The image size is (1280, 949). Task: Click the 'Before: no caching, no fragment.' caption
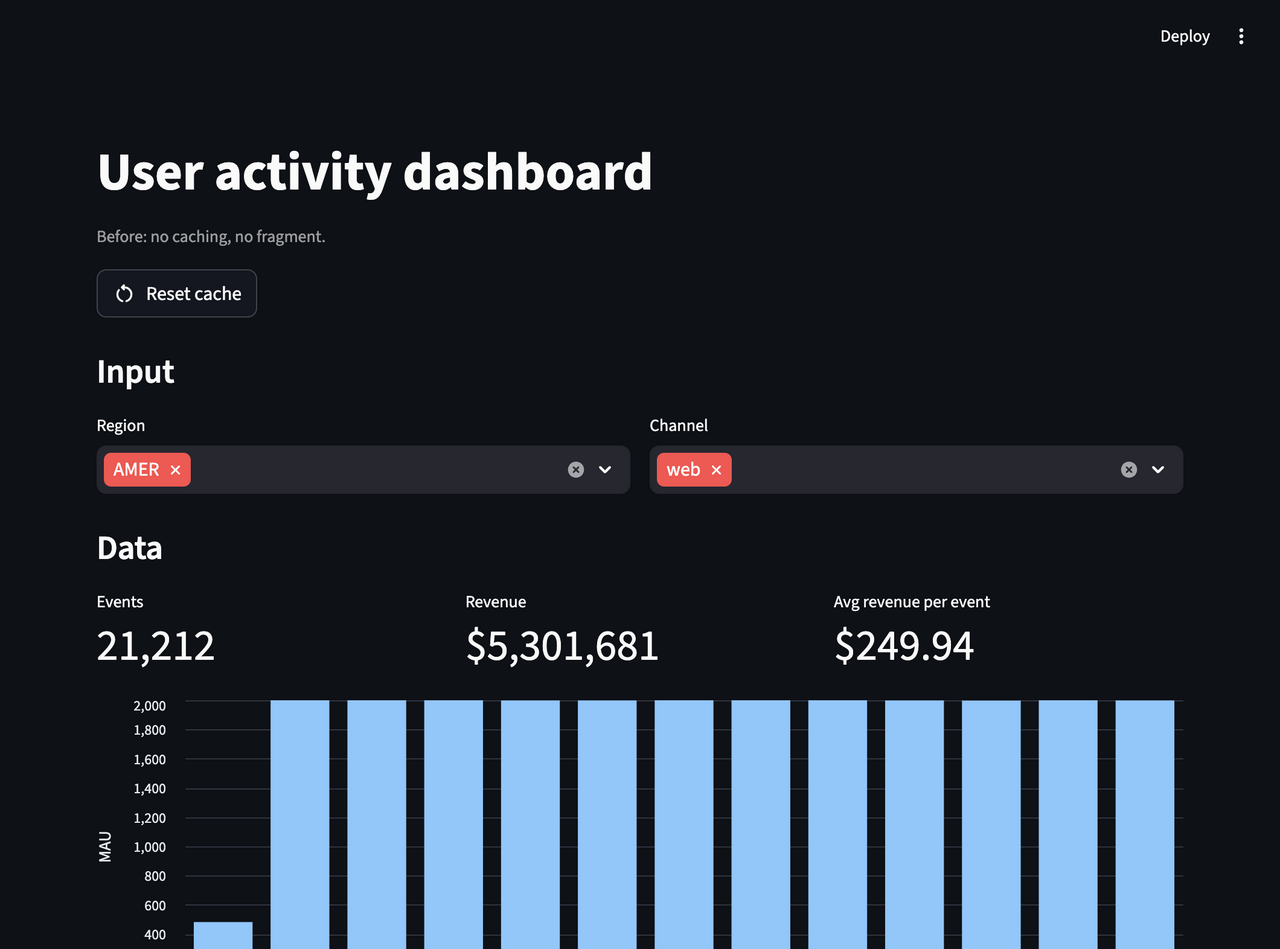[211, 237]
